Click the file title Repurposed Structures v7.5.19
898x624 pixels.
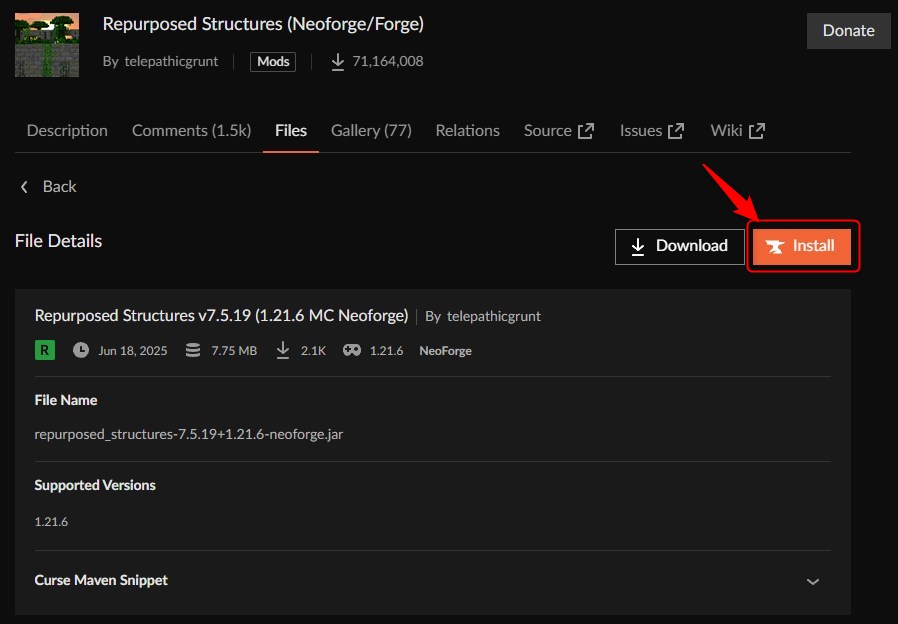point(221,315)
